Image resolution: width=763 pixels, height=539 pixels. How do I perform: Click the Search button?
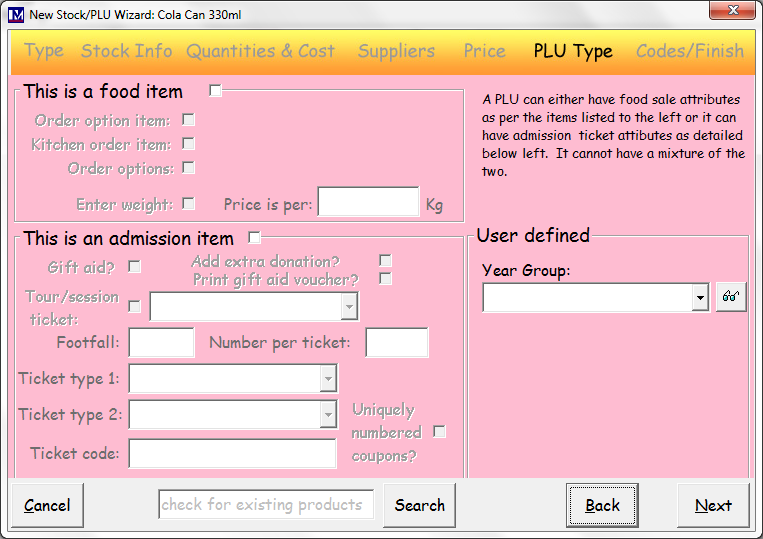pyautogui.click(x=419, y=505)
